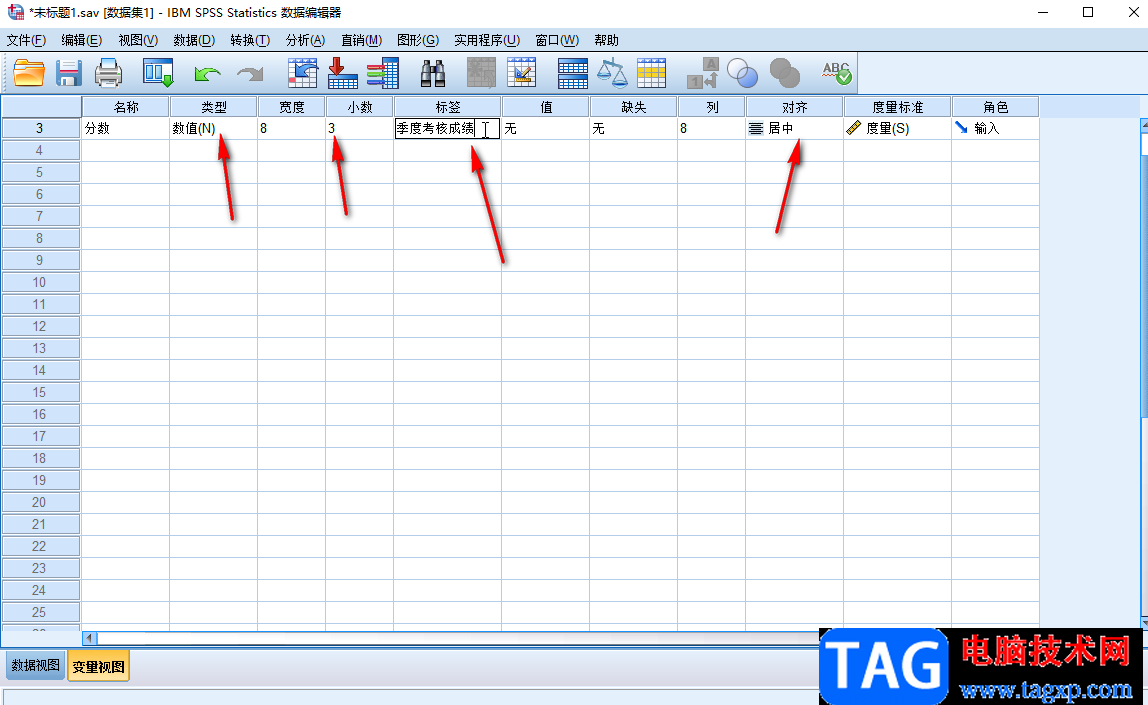1148x705 pixels.
Task: Click horizontal scrollbar left arrow
Action: tap(89, 638)
